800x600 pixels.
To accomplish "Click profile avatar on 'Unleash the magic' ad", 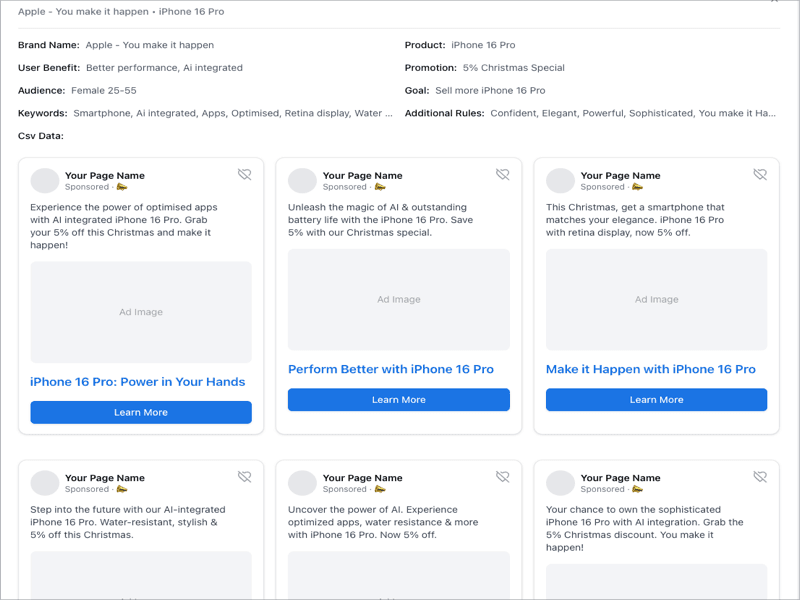I will point(302,181).
